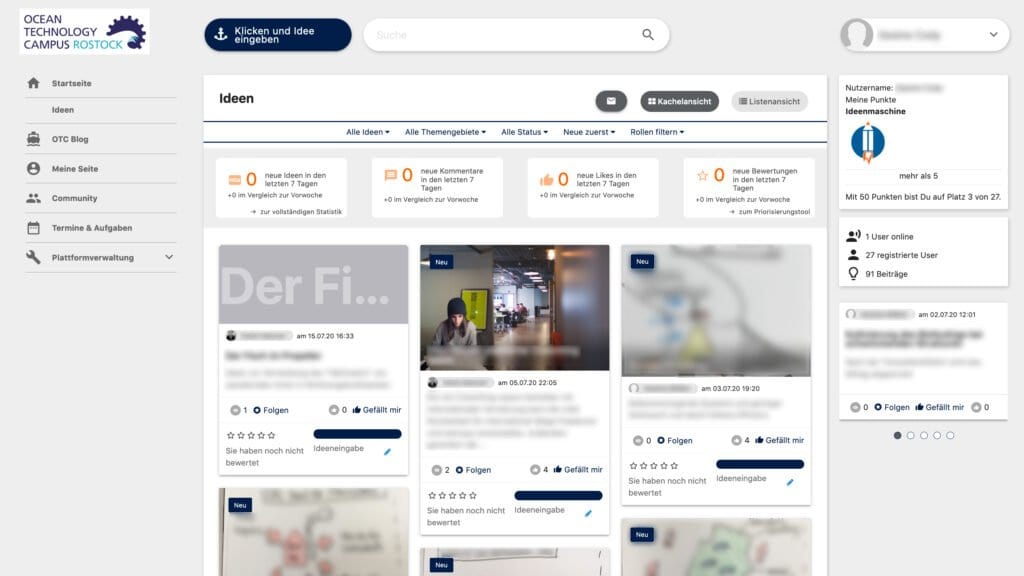
Task: Expand the Alle Themengebiete filter
Action: (x=443, y=131)
